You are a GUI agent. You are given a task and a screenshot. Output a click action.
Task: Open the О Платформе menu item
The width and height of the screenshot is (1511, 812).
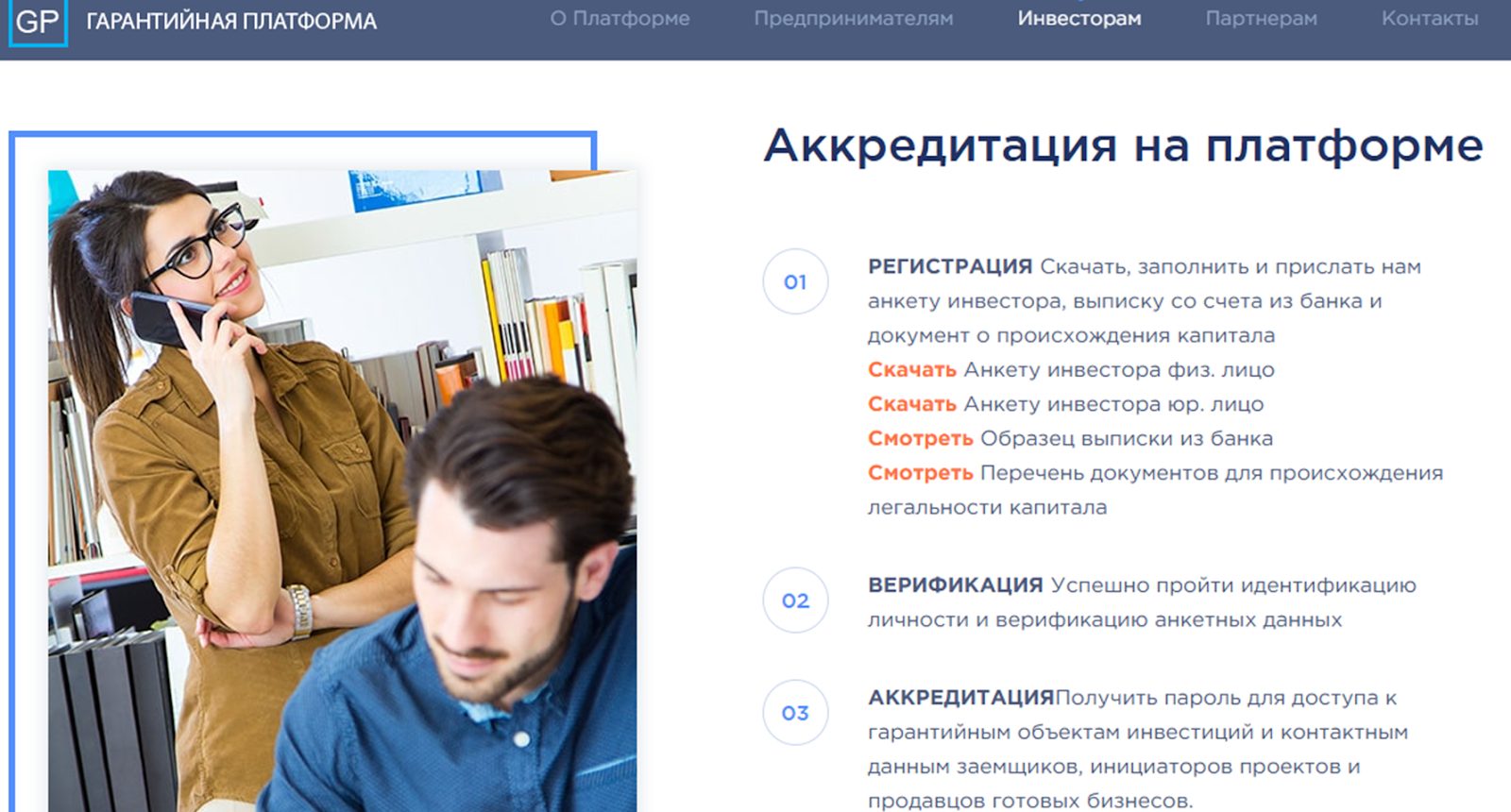(620, 19)
